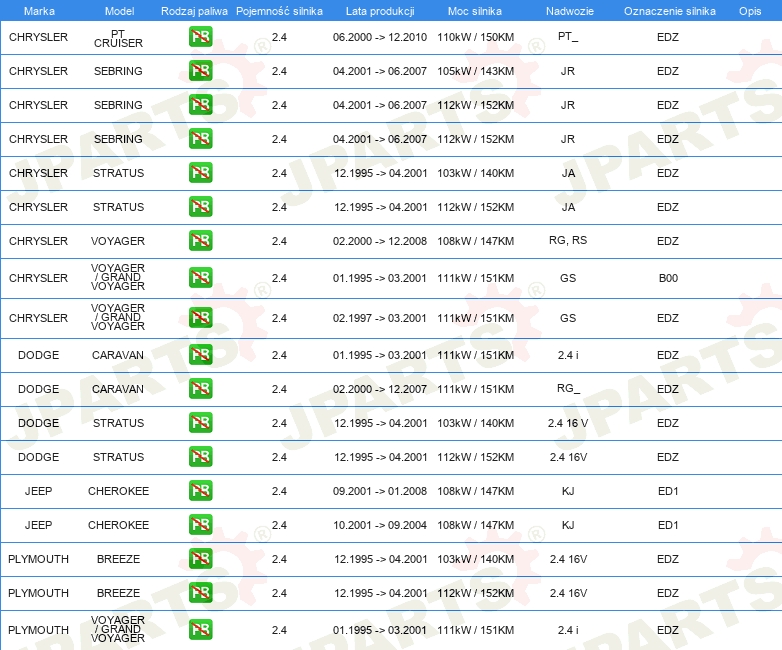This screenshot has width=782, height=650.
Task: Sort by the Marka column header
Action: pos(39,11)
